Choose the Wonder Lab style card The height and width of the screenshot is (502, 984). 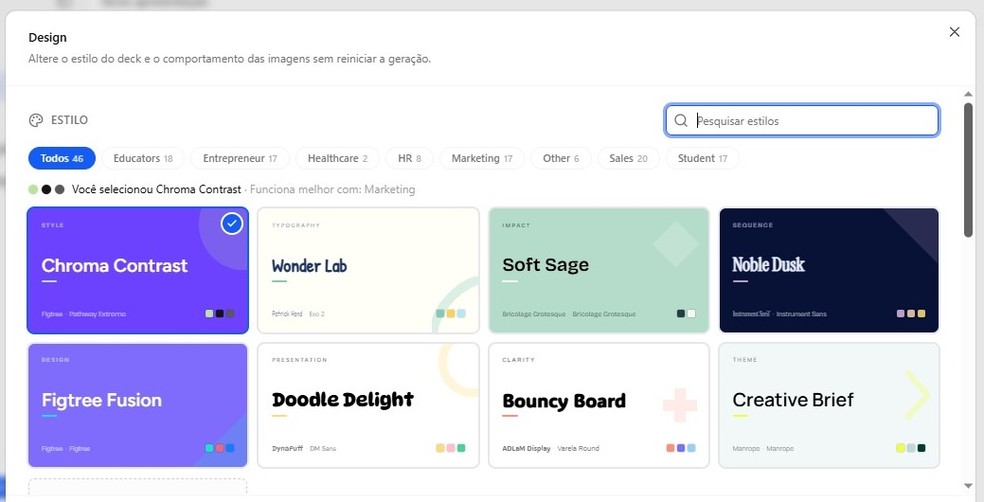[368, 270]
